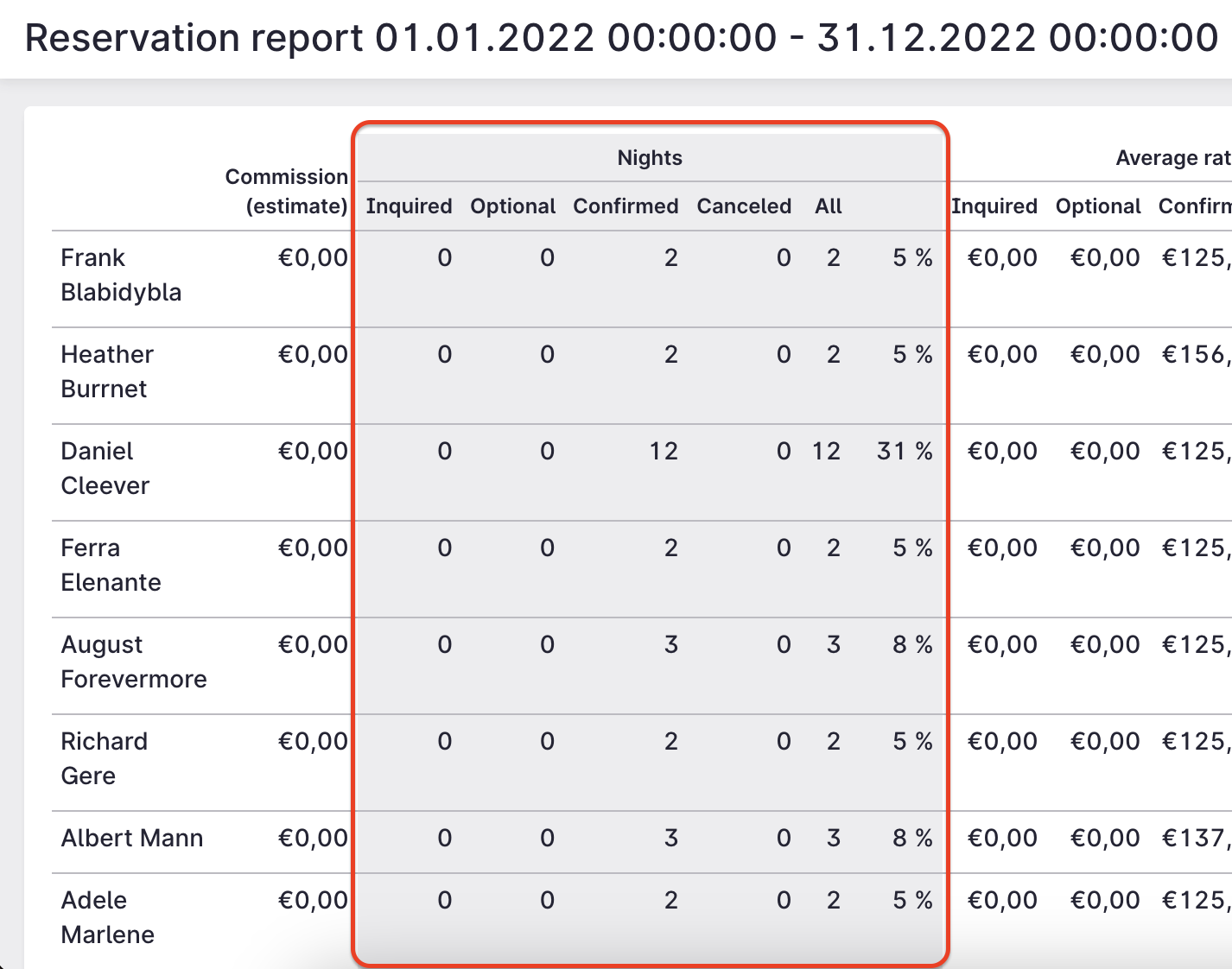
Task: Select the Adele Marlene row name
Action: [107, 917]
